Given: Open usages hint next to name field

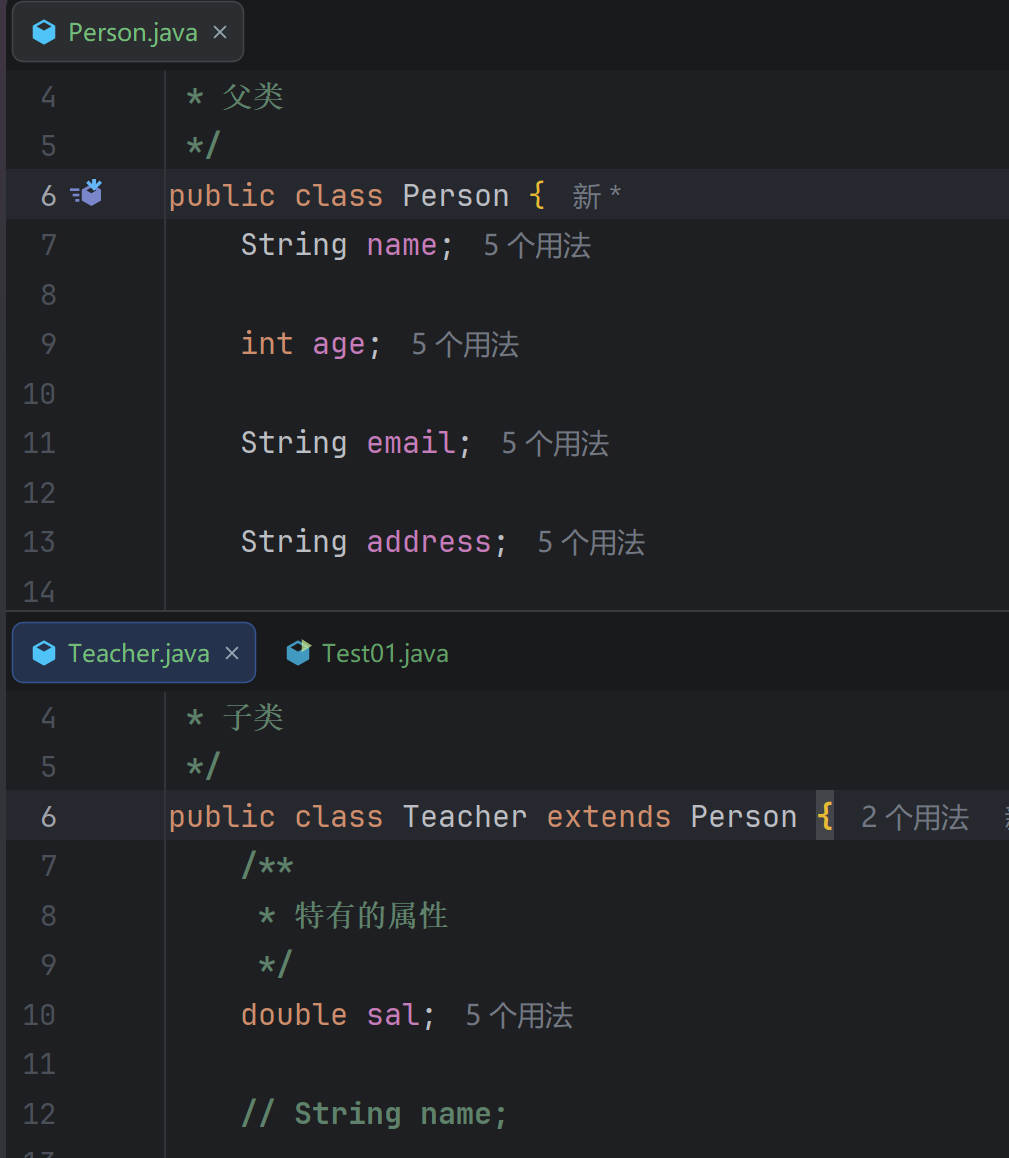Looking at the screenshot, I should coord(537,246).
